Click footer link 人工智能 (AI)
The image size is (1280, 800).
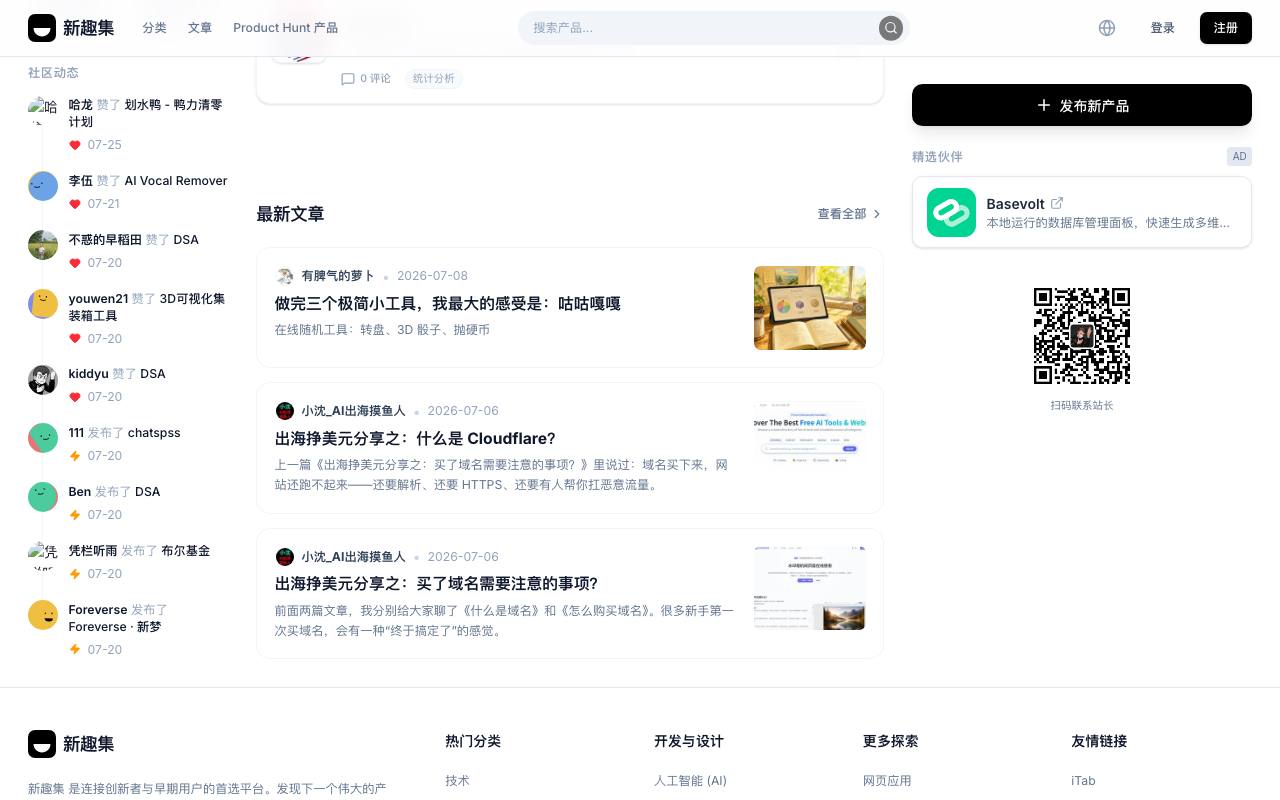(x=690, y=781)
